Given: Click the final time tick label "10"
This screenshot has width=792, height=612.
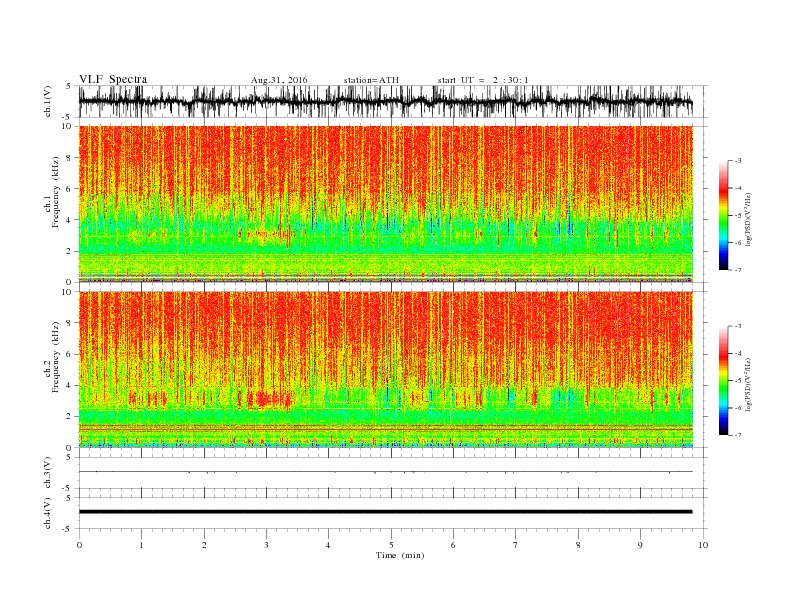Looking at the screenshot, I should 703,545.
